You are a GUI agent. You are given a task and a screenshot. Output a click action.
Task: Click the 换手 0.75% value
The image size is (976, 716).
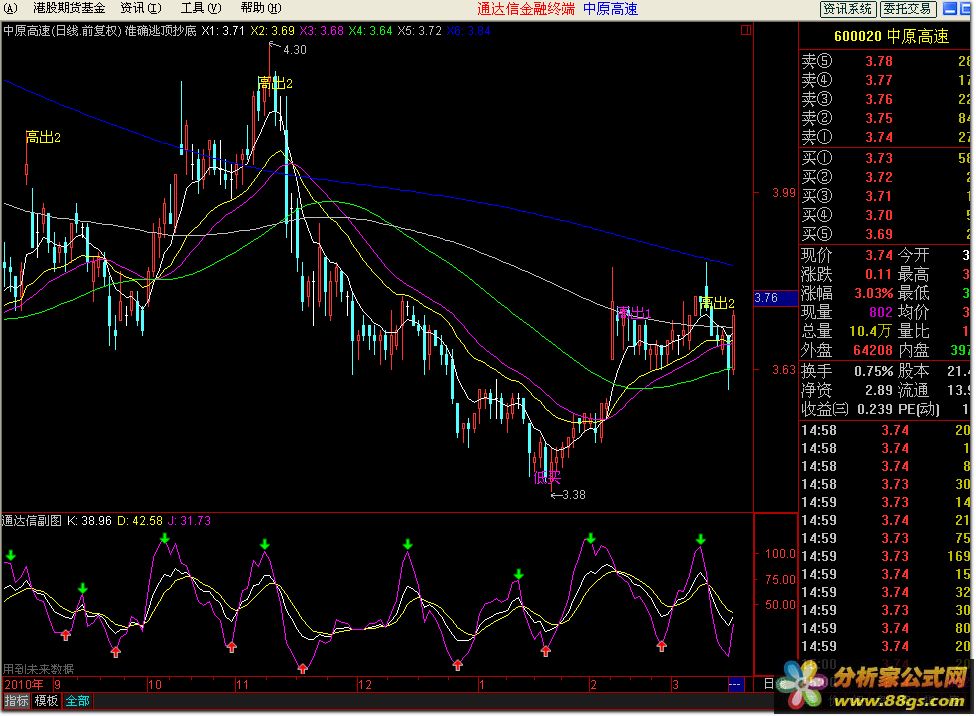pos(873,371)
